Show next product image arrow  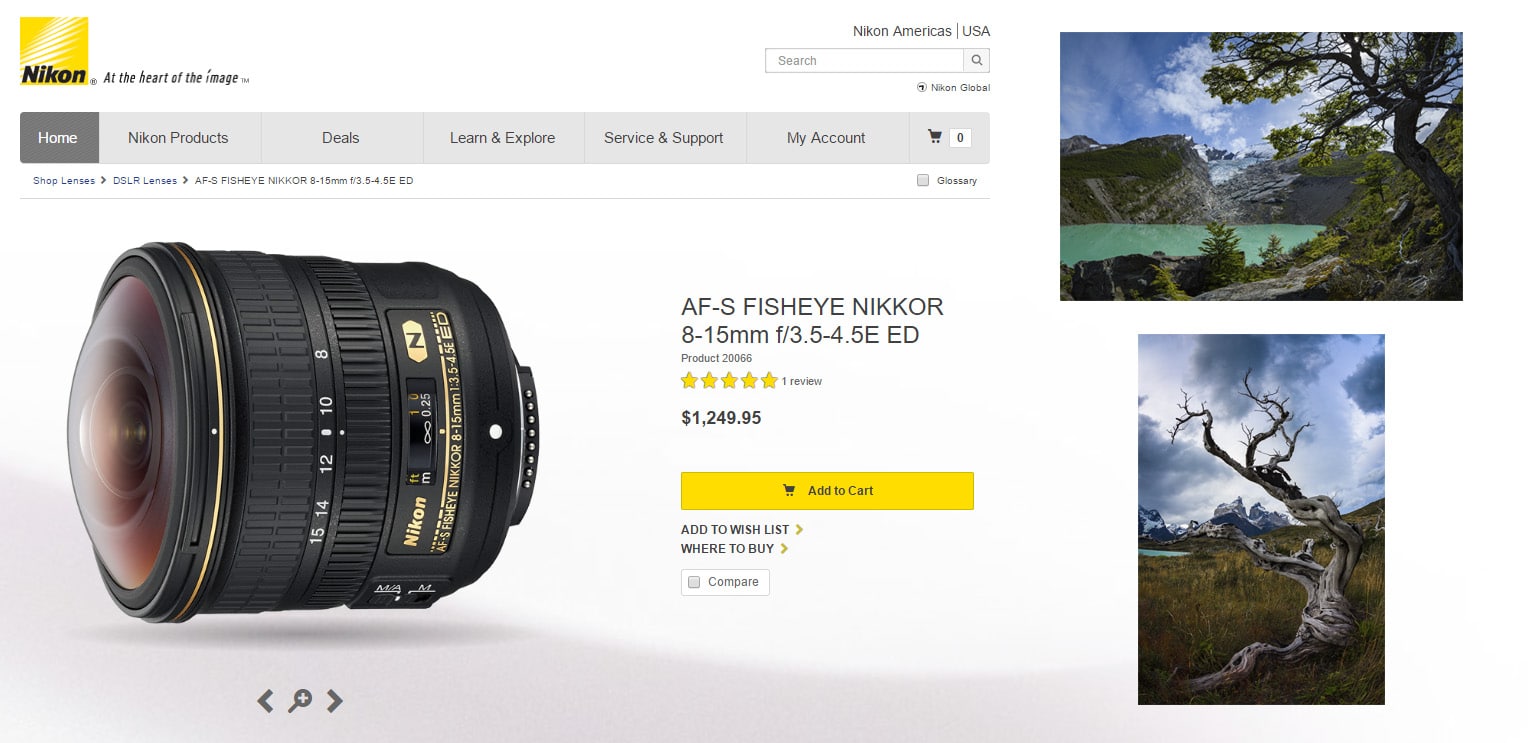click(335, 701)
